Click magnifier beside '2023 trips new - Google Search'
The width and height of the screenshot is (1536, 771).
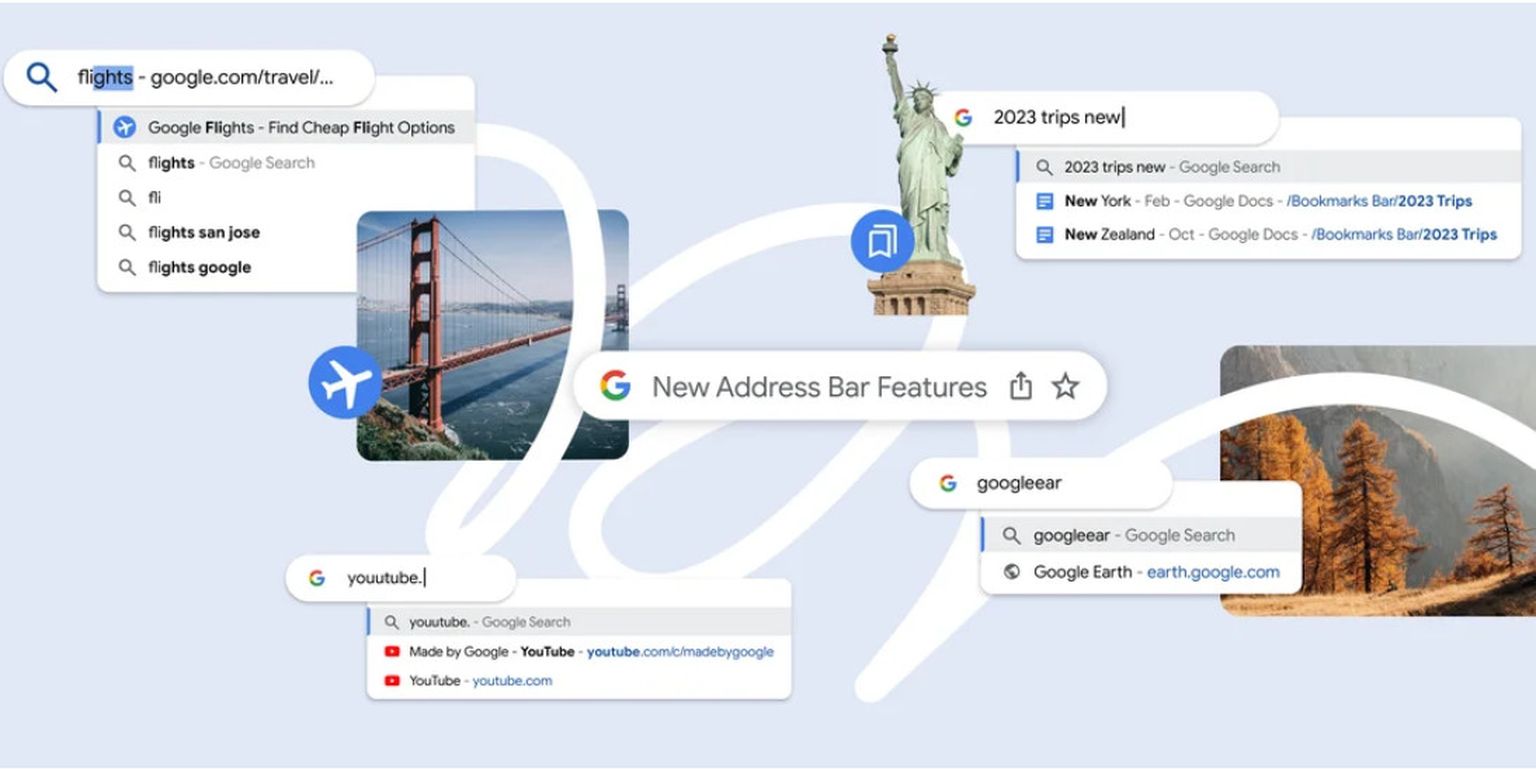1044,167
